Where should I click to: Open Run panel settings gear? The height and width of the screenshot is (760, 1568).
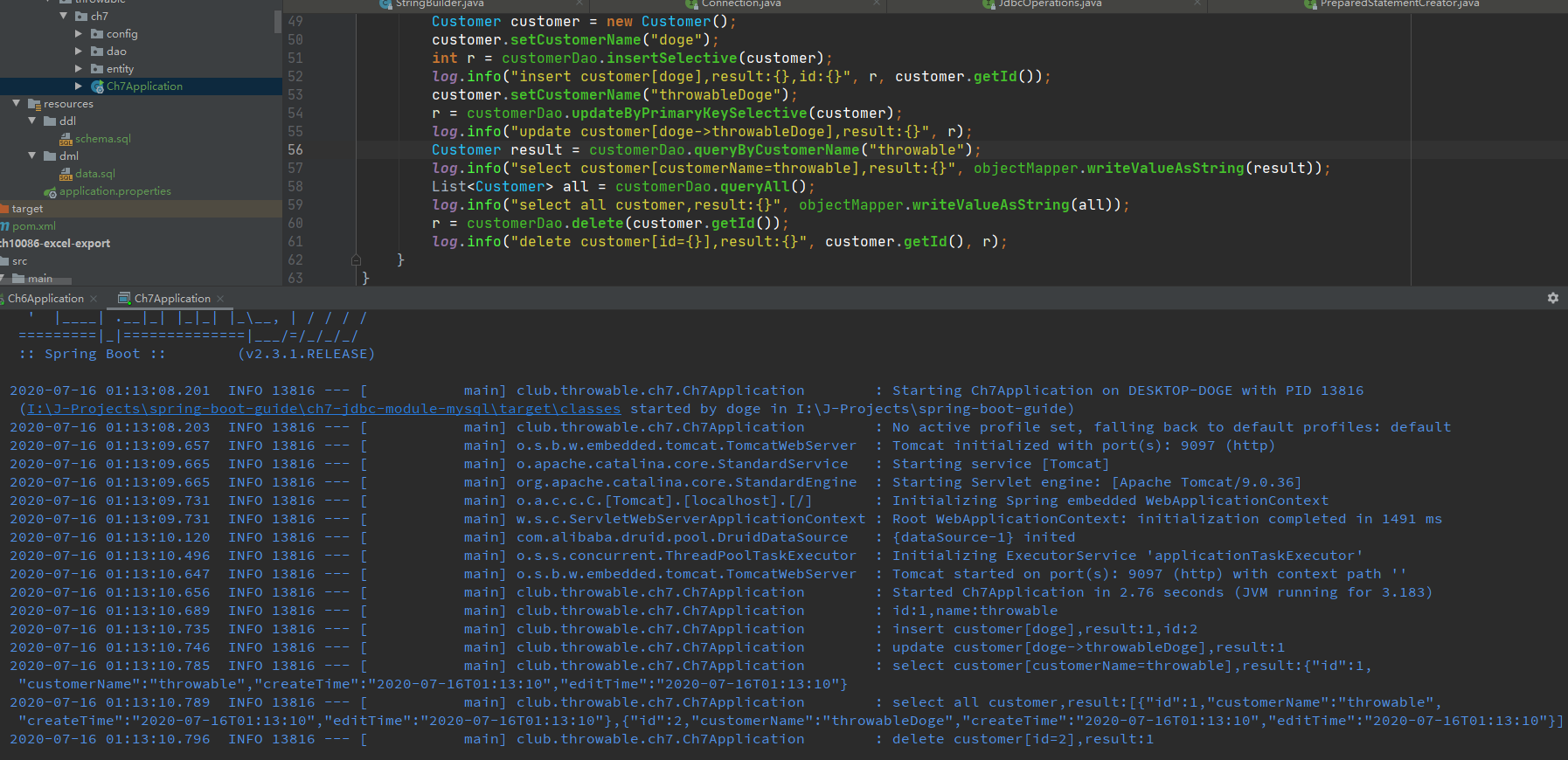[x=1553, y=298]
